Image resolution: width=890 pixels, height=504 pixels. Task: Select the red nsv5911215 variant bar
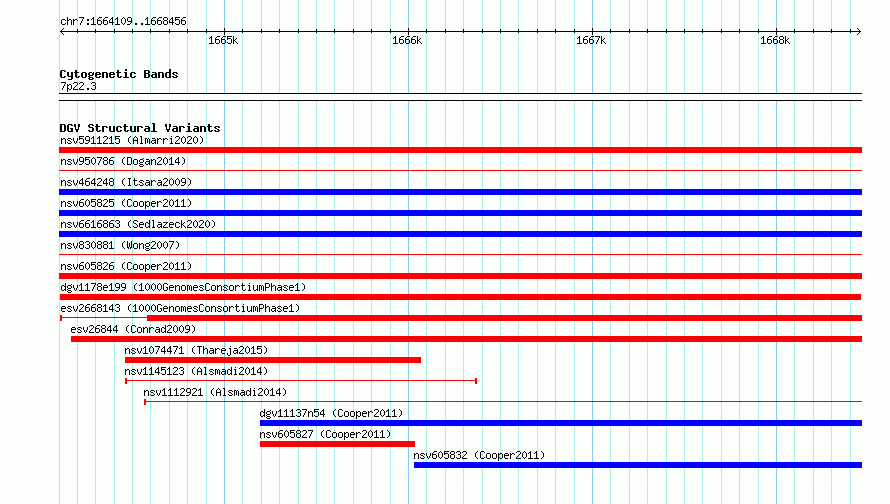[460, 150]
